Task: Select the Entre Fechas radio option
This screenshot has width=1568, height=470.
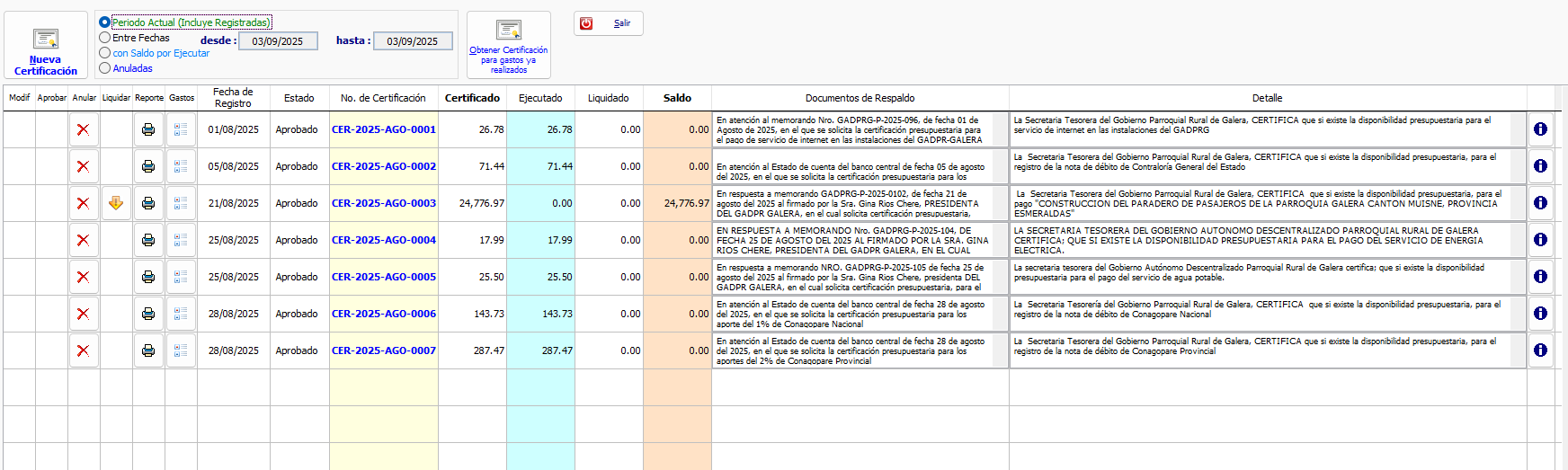Action: [105, 38]
